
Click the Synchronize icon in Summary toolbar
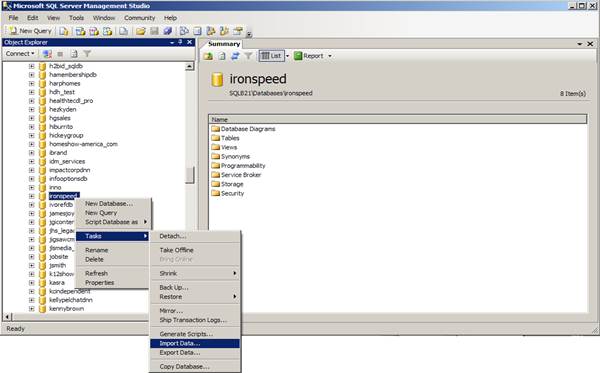tap(235, 56)
